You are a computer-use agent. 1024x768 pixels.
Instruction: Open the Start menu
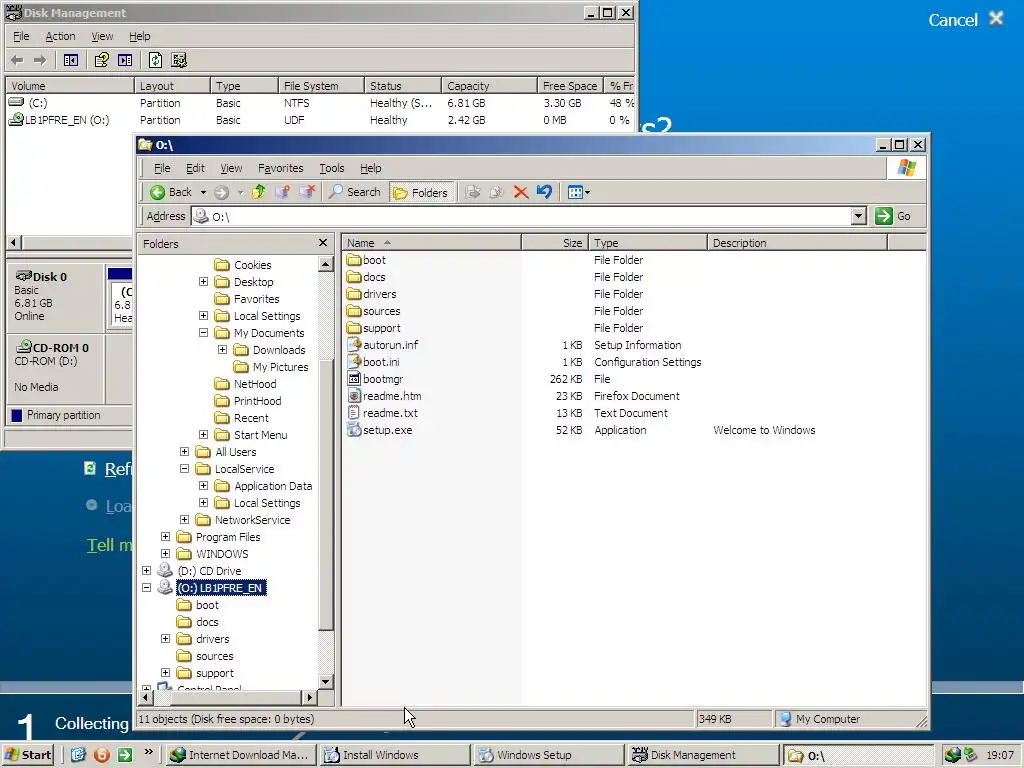27,755
